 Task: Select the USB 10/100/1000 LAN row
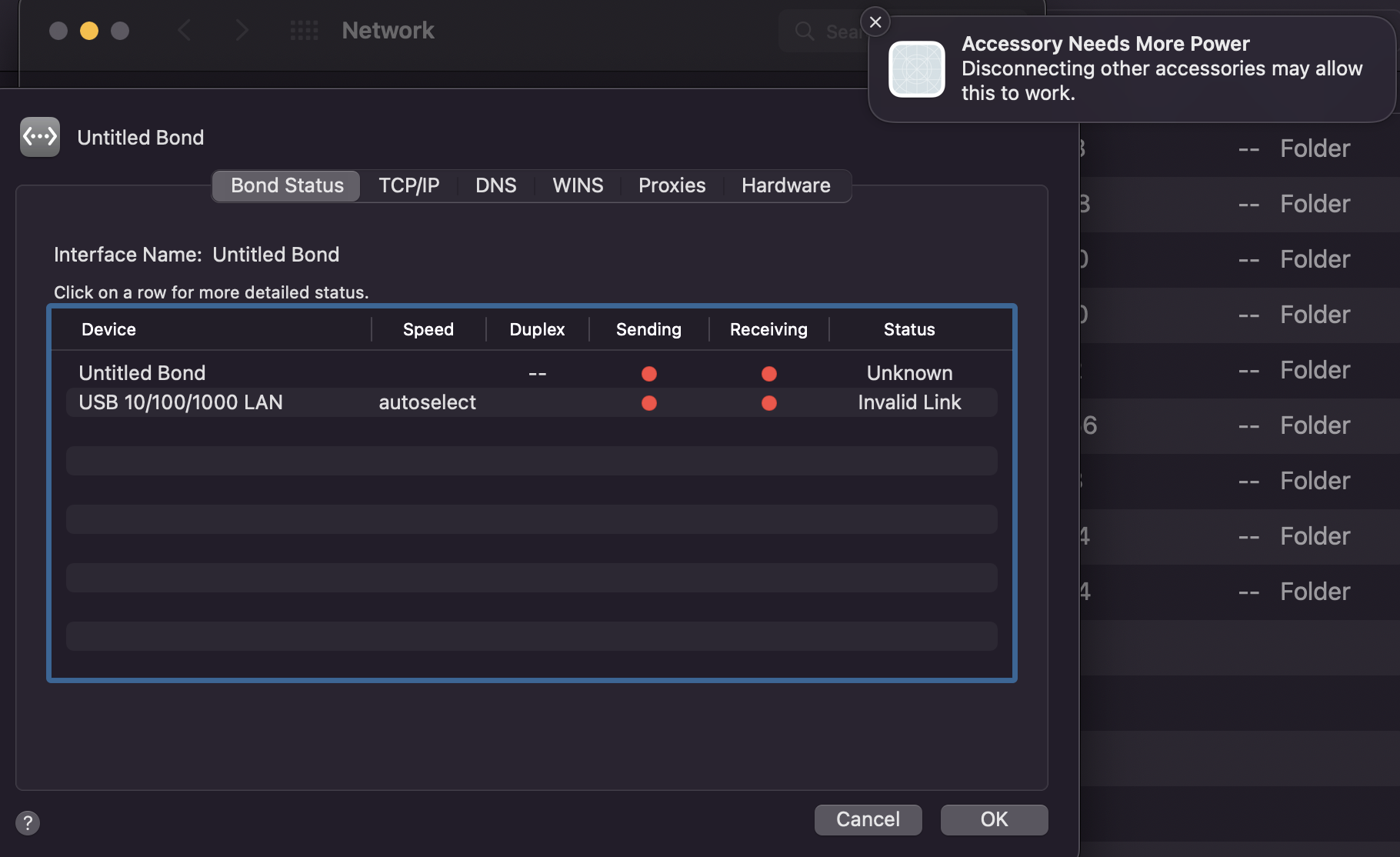coord(181,402)
